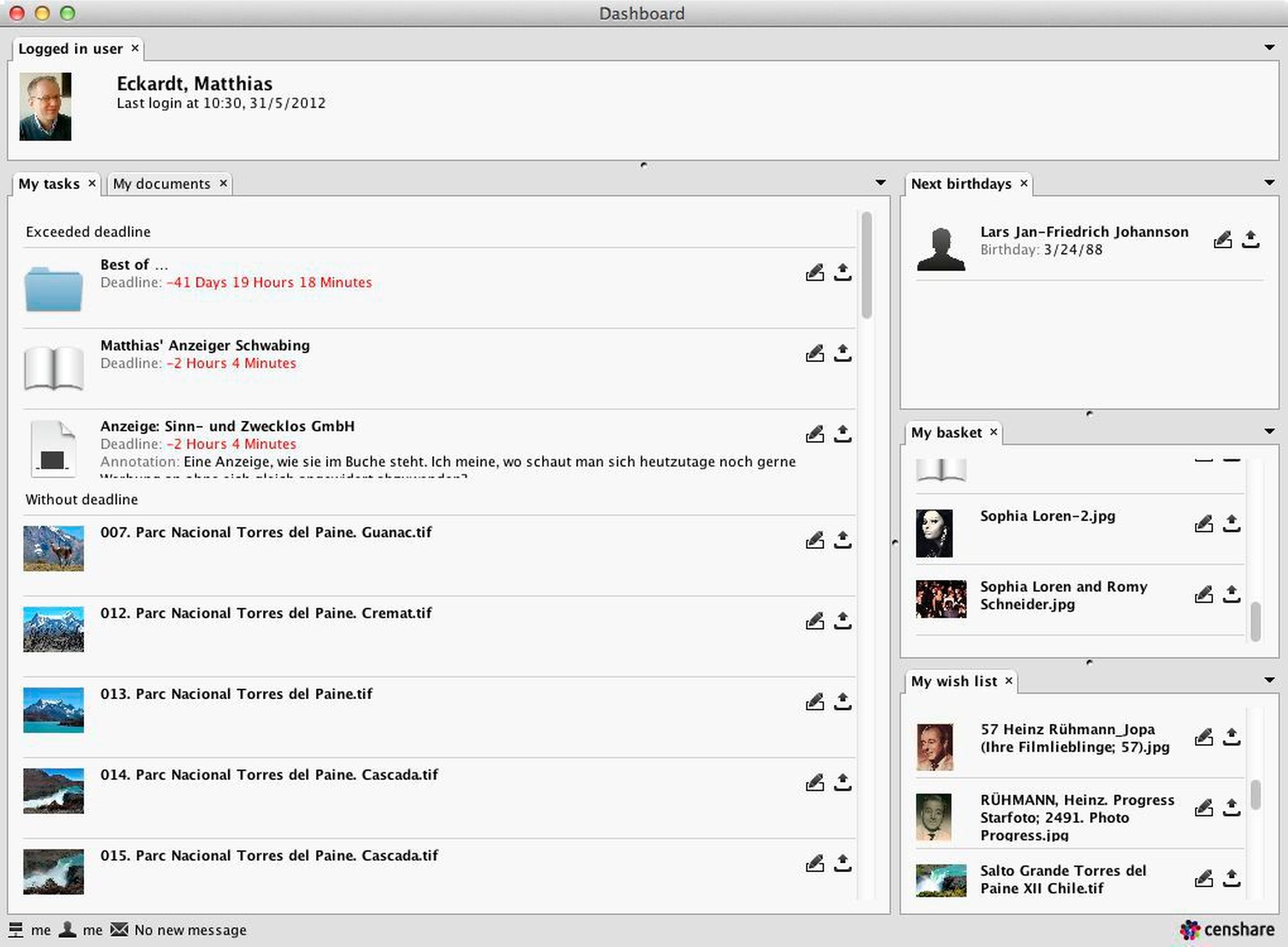Screen dimensions: 1288x947
Task: Click the My tasks vertical scrollbar
Action: point(867,264)
